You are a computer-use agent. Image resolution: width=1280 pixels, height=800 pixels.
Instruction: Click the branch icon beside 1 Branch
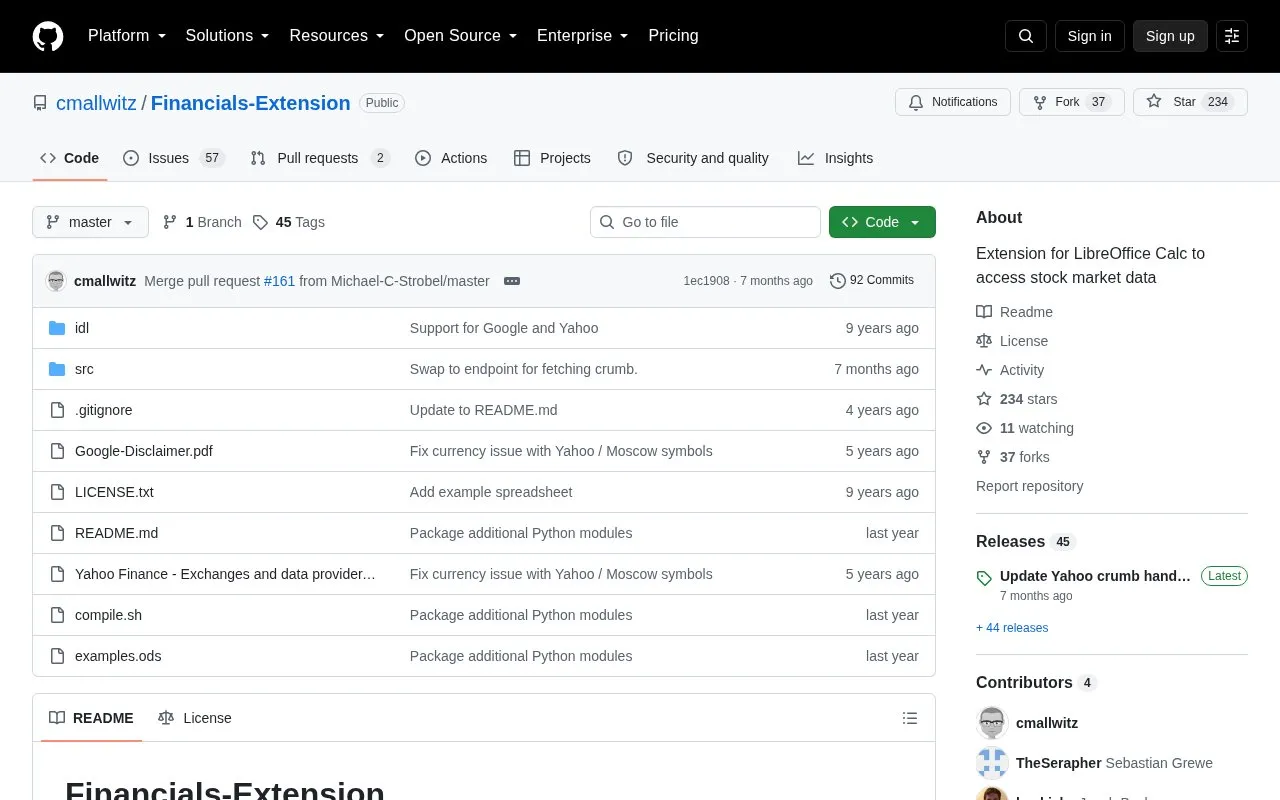[x=170, y=222]
